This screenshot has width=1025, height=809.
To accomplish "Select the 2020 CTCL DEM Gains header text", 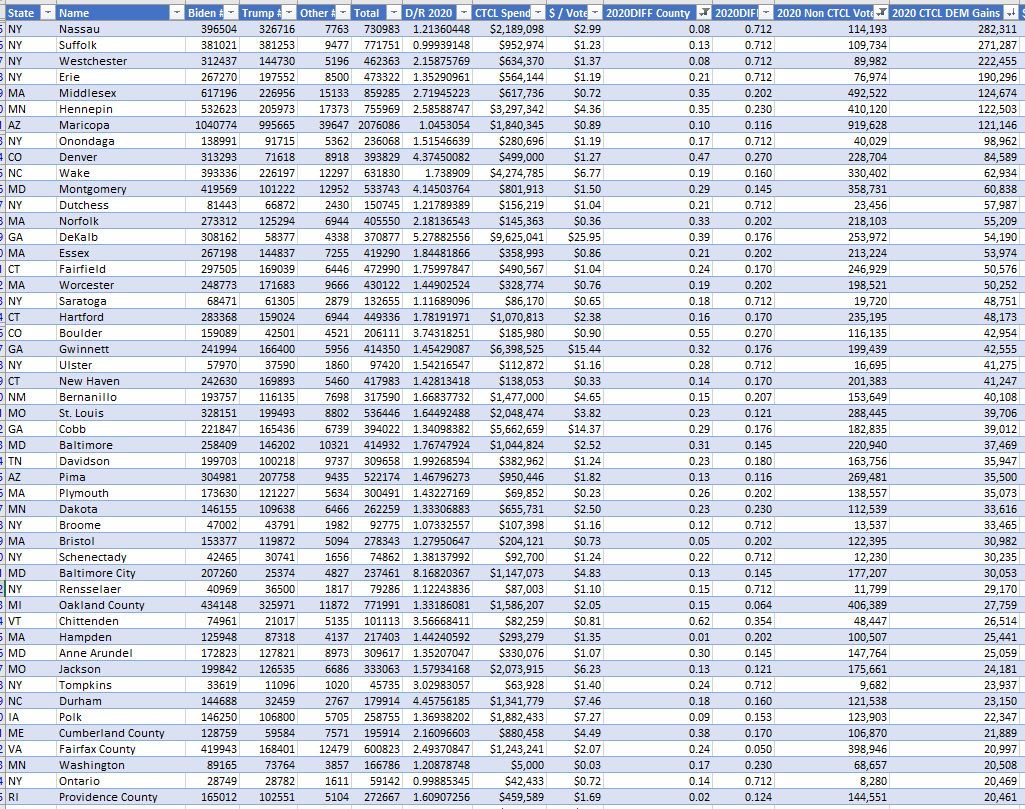I will point(946,13).
